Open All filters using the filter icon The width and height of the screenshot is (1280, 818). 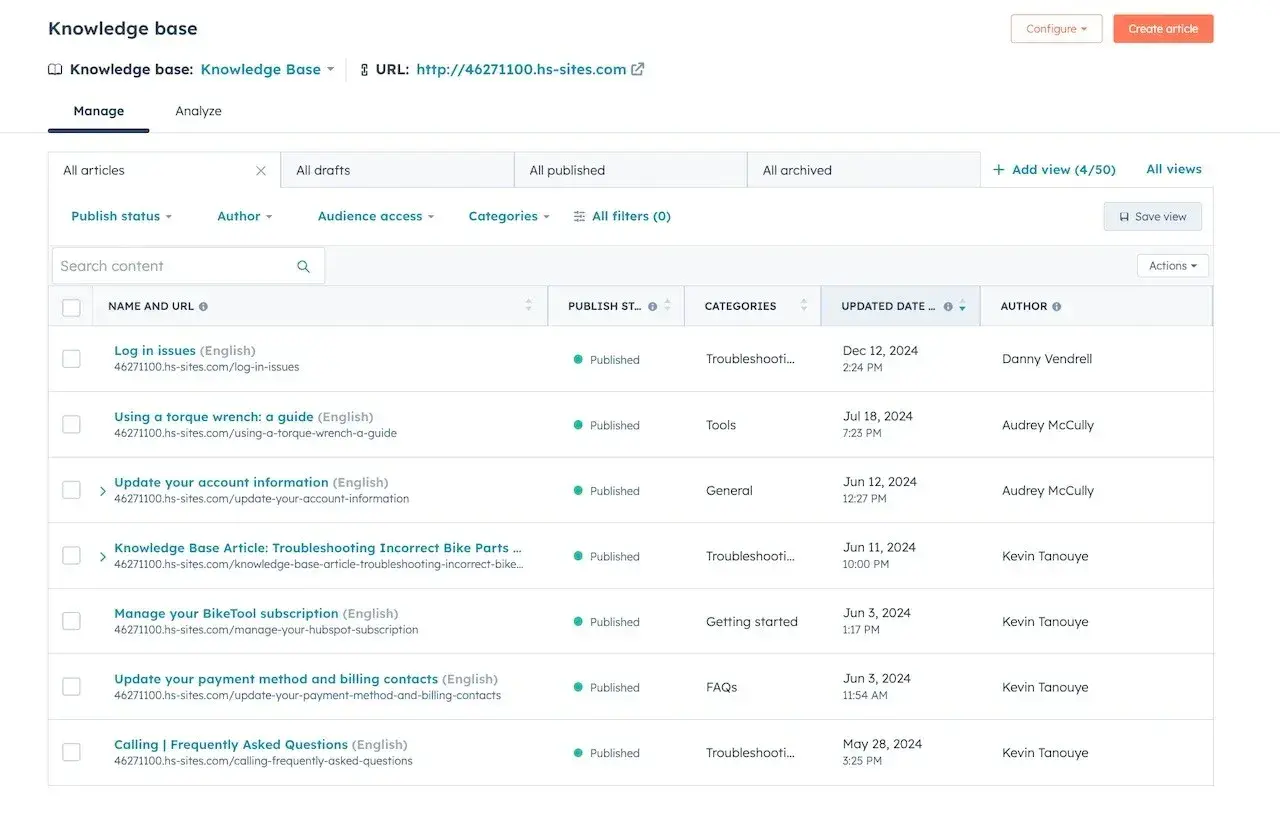click(x=578, y=216)
